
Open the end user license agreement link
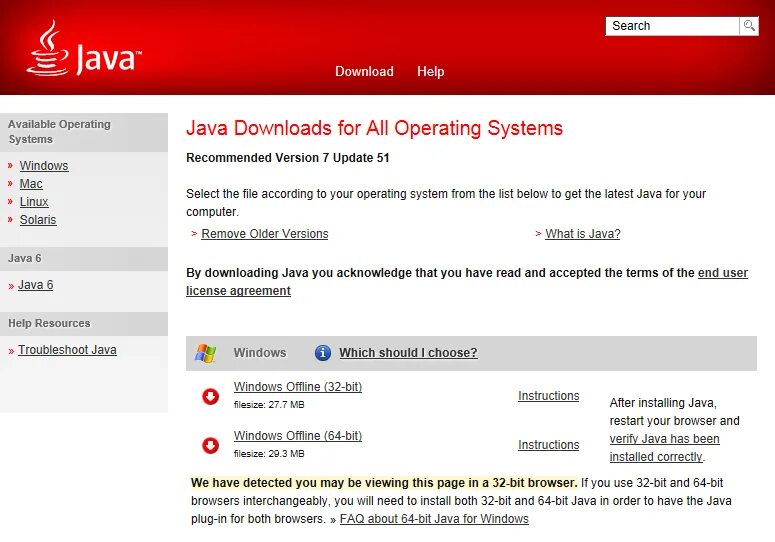point(723,273)
